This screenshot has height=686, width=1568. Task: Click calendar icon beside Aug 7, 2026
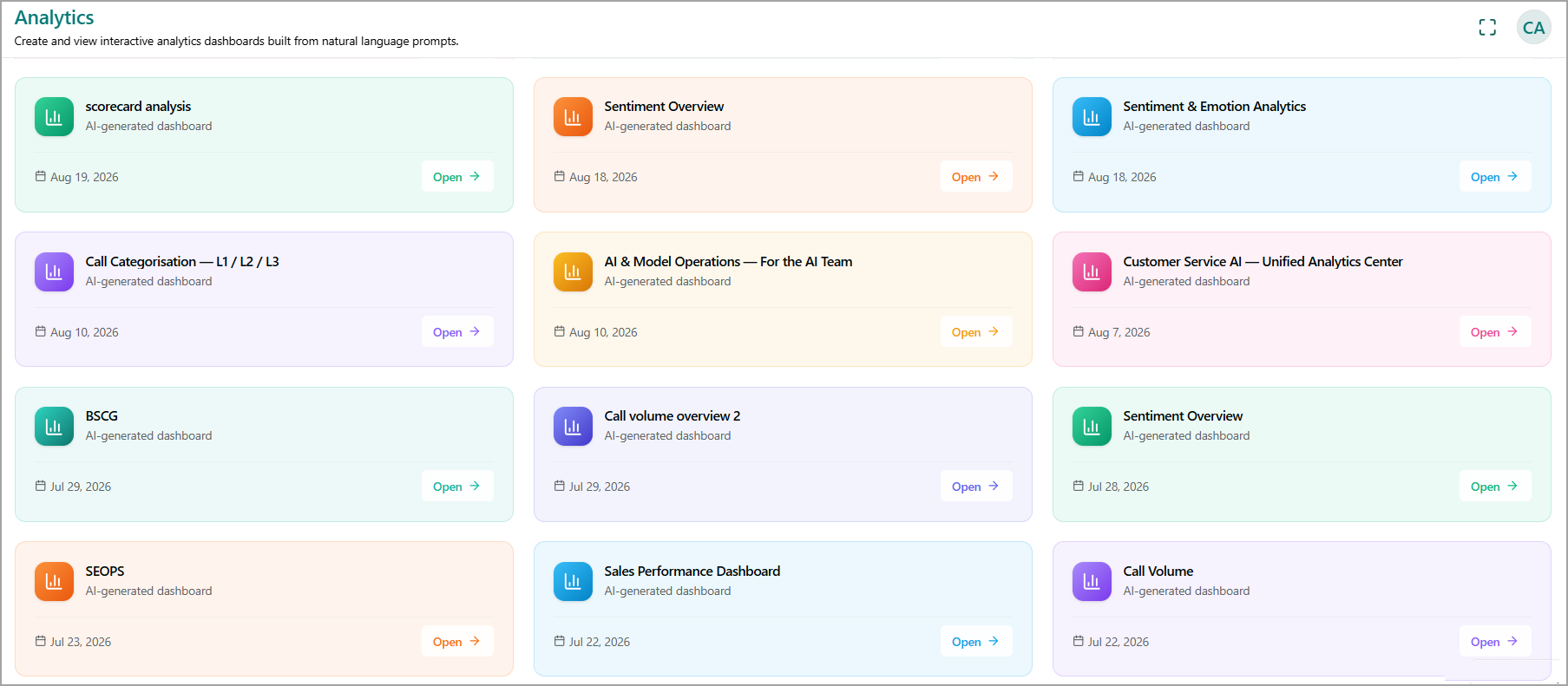coord(1078,331)
